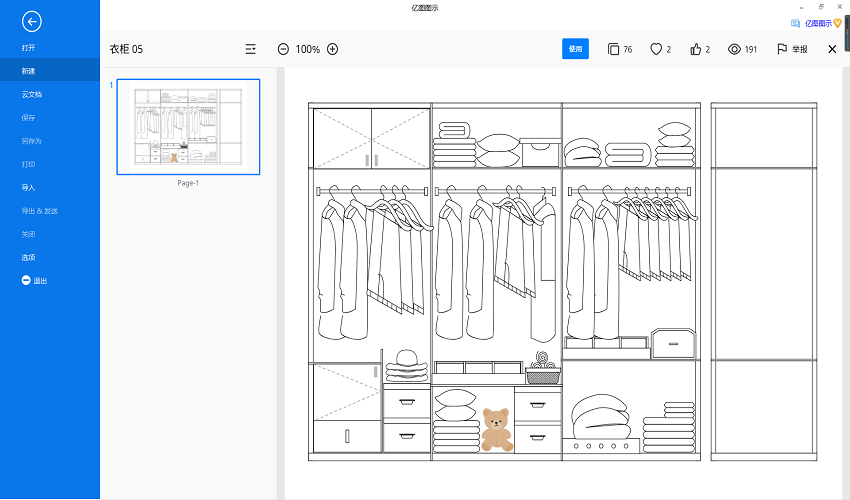
Task: Zoom out with the minus icon
Action: click(x=283, y=49)
